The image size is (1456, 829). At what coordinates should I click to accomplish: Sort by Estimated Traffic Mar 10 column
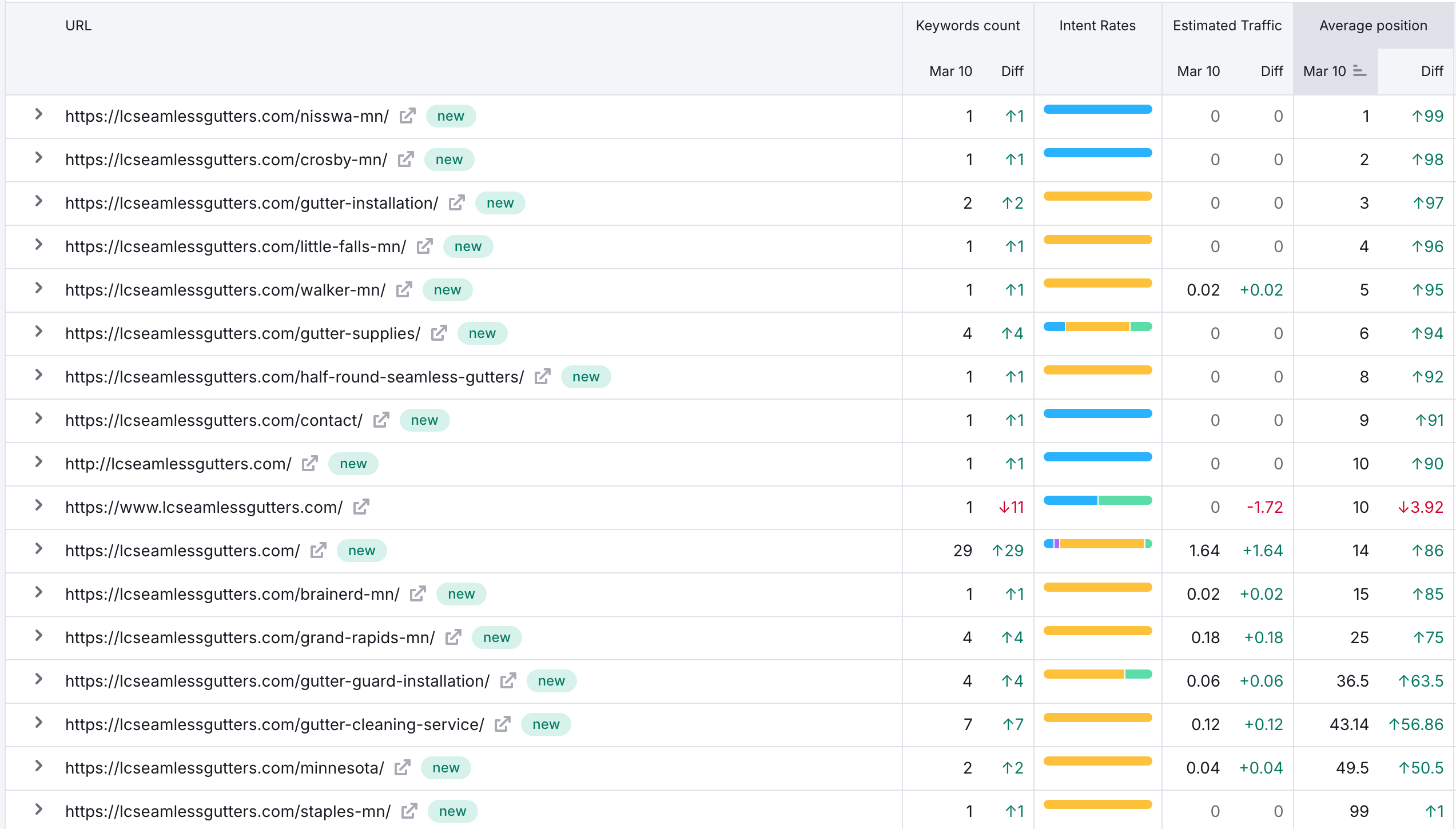(1198, 71)
